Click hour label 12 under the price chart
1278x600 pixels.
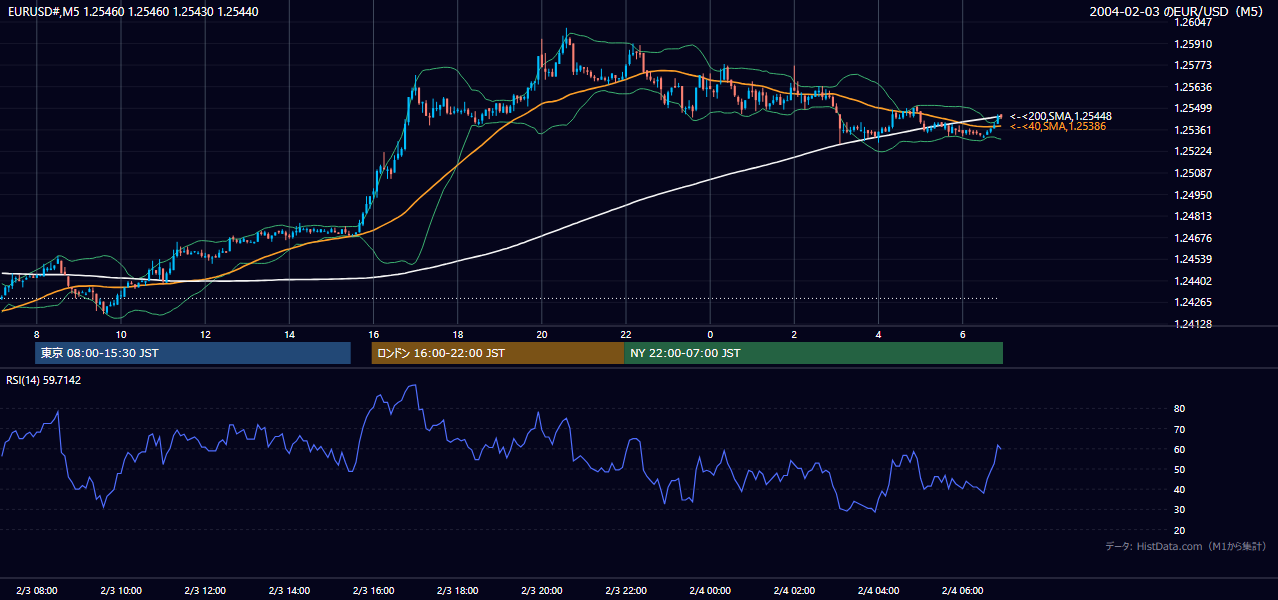click(205, 334)
